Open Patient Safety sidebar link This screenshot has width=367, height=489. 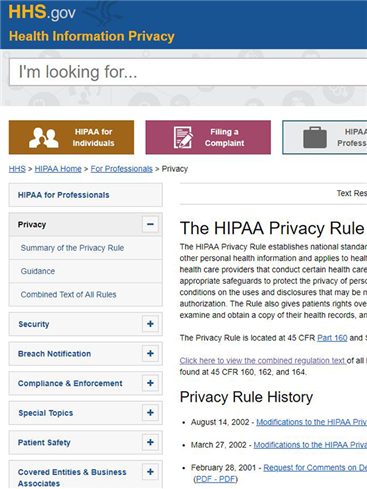click(x=44, y=443)
